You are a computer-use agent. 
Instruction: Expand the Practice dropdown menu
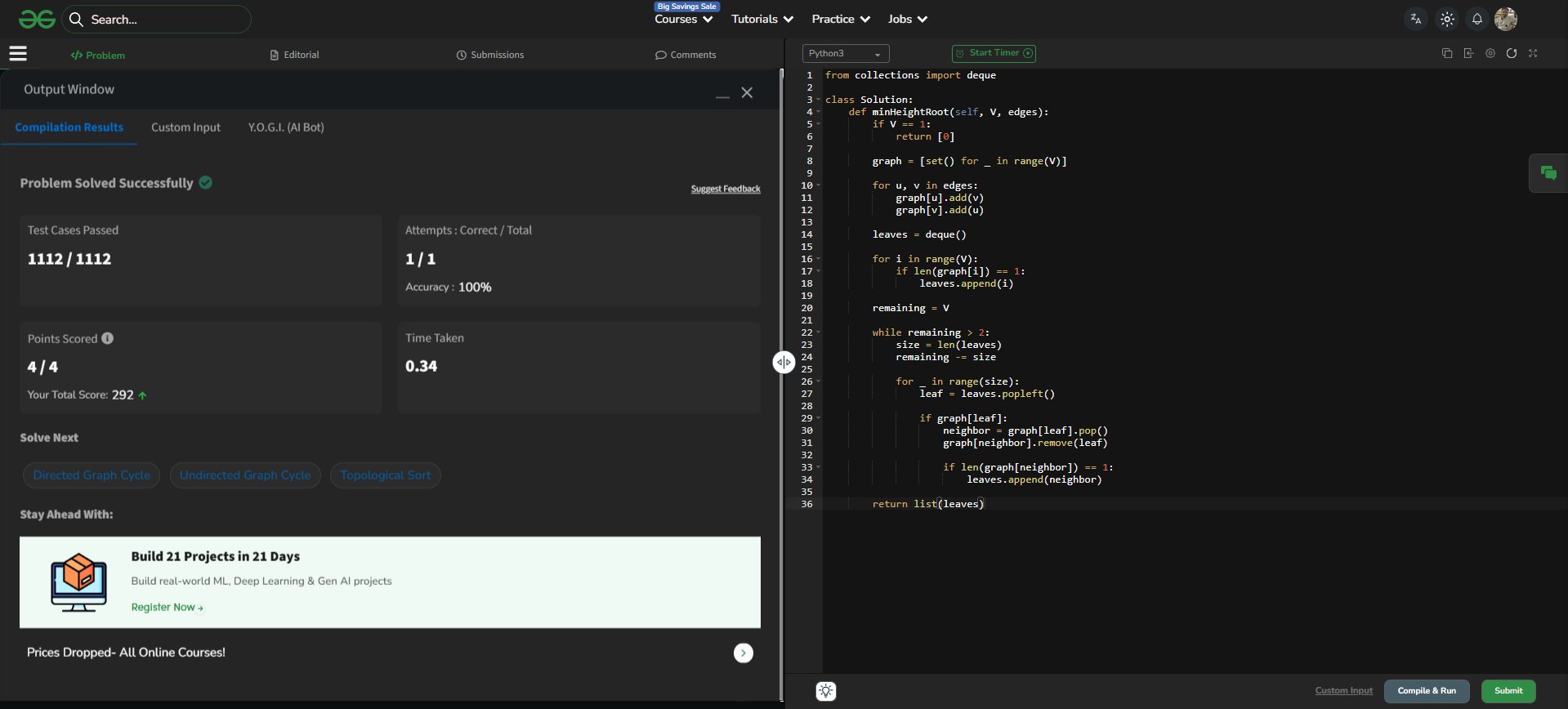click(841, 19)
